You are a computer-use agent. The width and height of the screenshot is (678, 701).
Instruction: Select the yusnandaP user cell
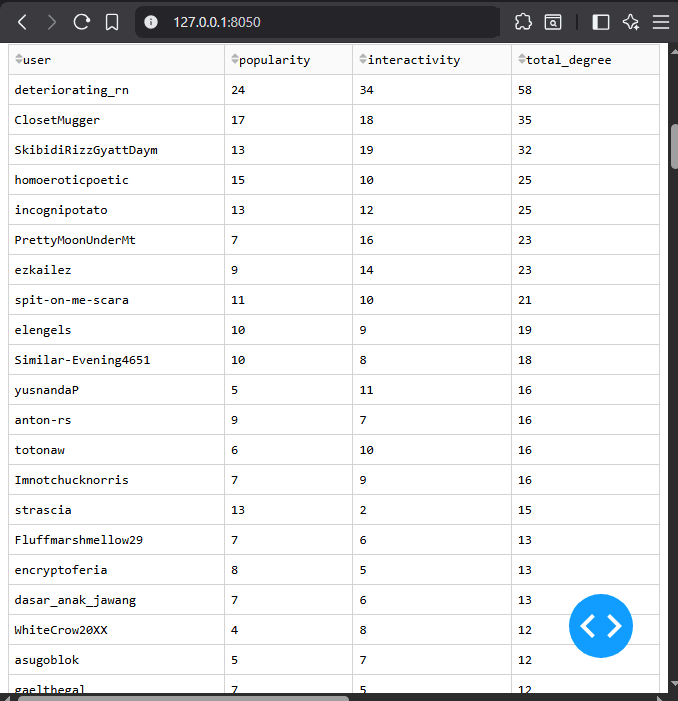[116, 390]
